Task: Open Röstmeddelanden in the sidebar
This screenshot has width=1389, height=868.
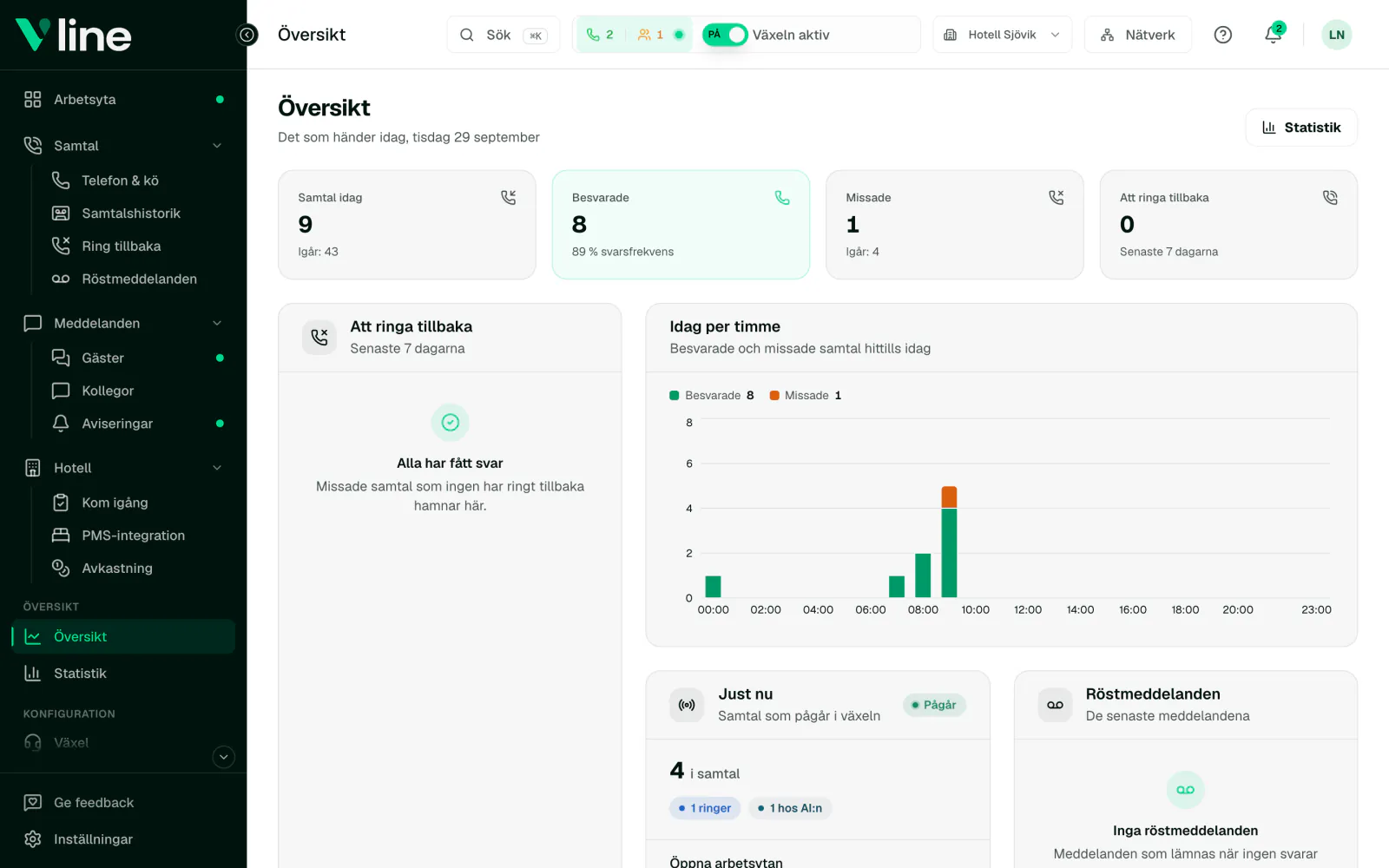Action: (x=137, y=279)
